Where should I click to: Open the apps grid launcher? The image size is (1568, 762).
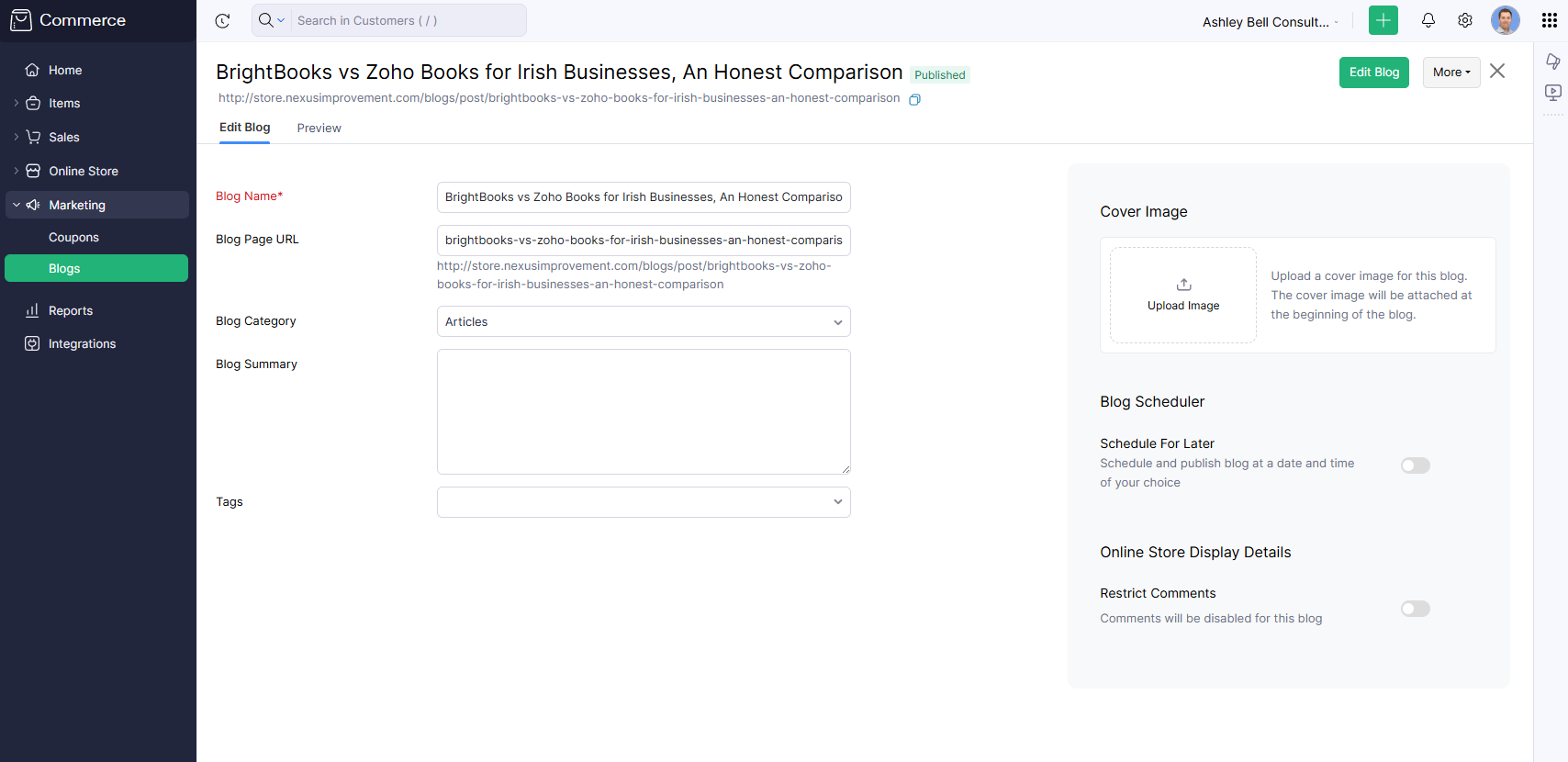(1550, 20)
